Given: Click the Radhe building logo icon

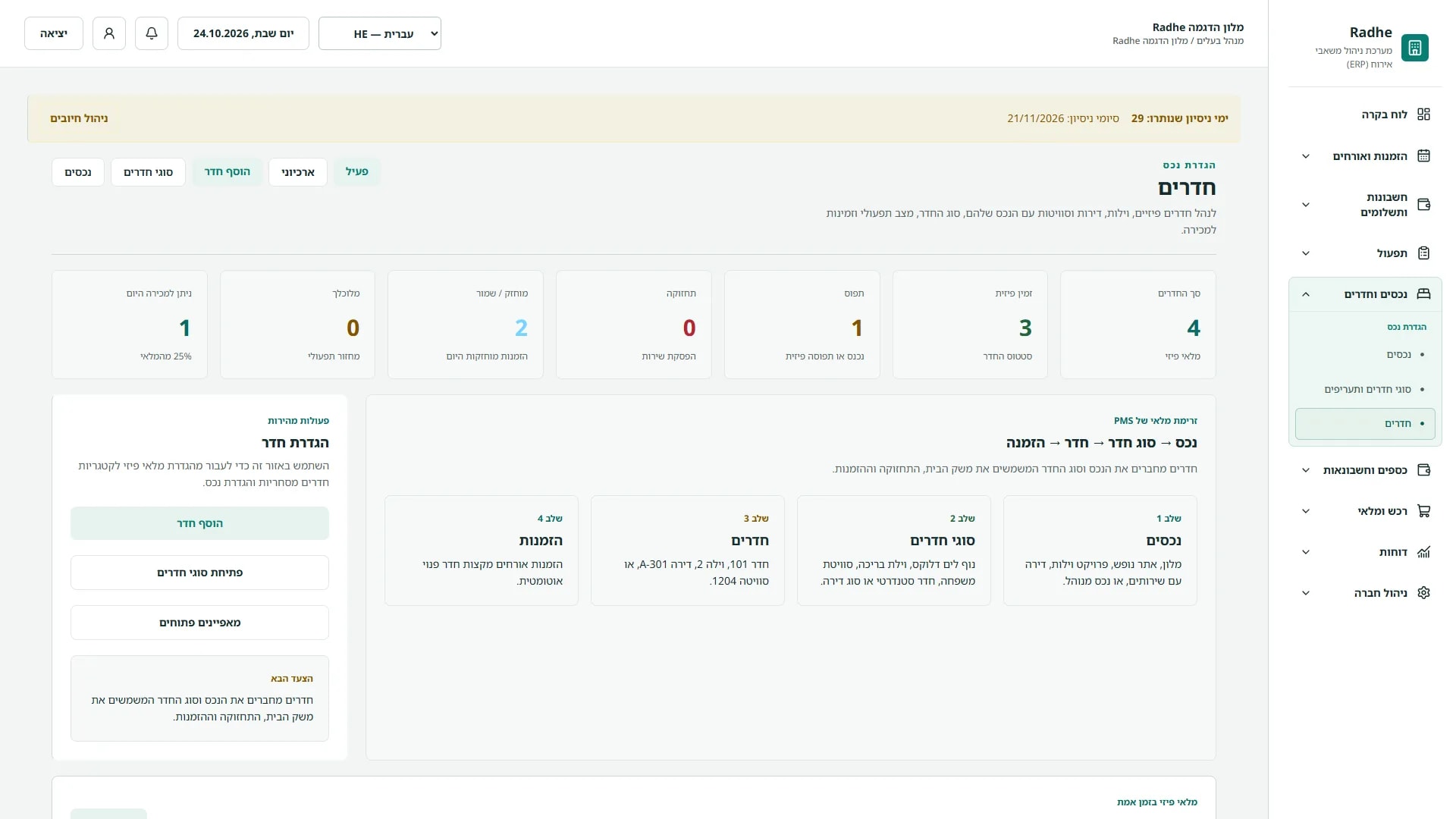Looking at the screenshot, I should click(1414, 48).
